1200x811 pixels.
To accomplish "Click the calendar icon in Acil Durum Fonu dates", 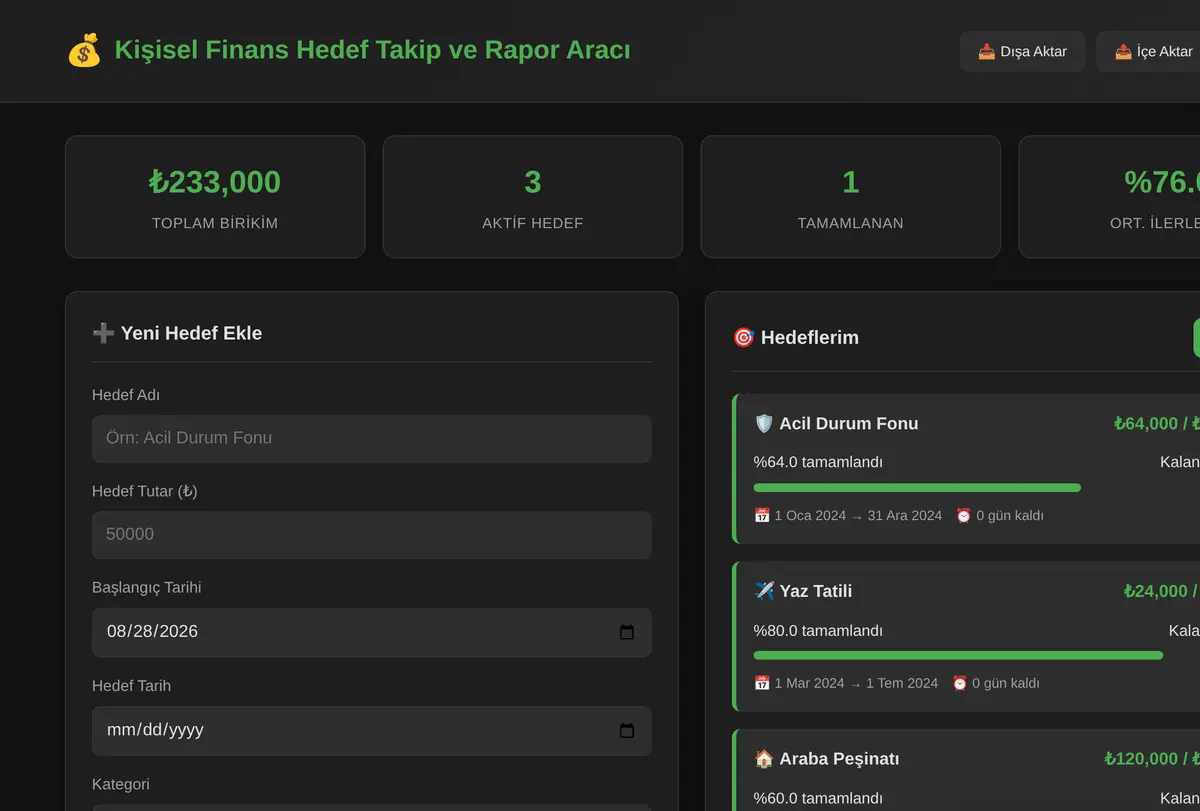I will 762,516.
